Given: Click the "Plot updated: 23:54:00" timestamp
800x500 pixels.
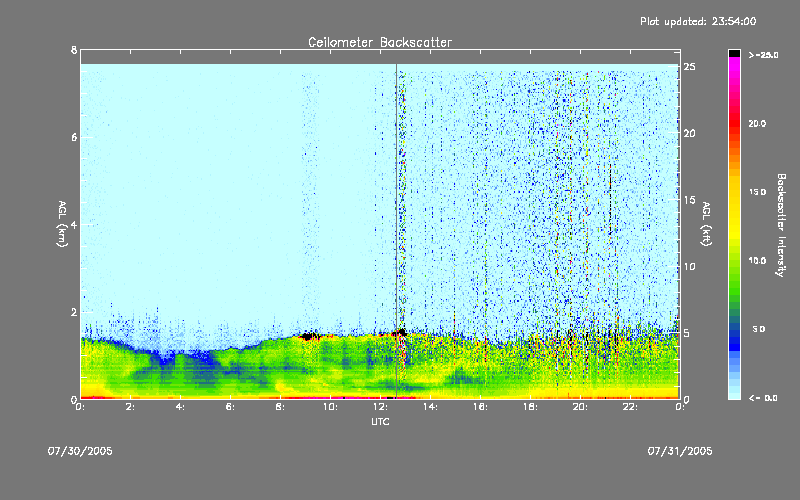Looking at the screenshot, I should (698, 21).
